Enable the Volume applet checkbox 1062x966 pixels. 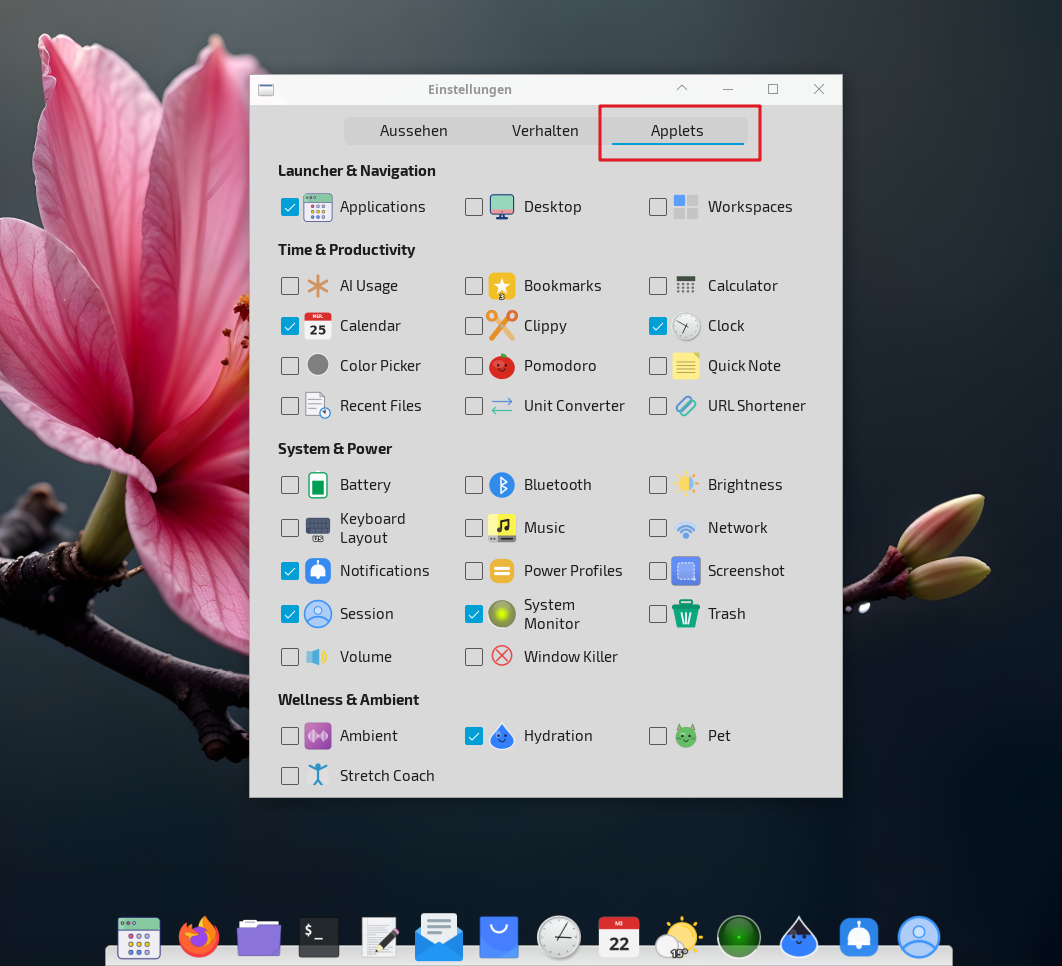290,657
